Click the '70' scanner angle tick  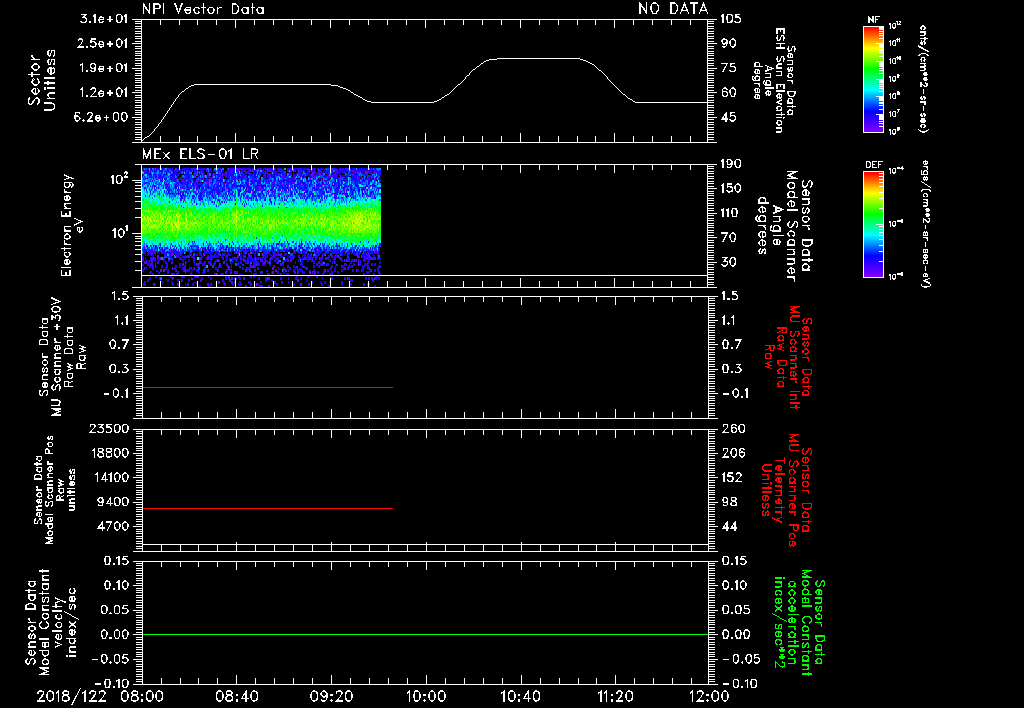(729, 238)
